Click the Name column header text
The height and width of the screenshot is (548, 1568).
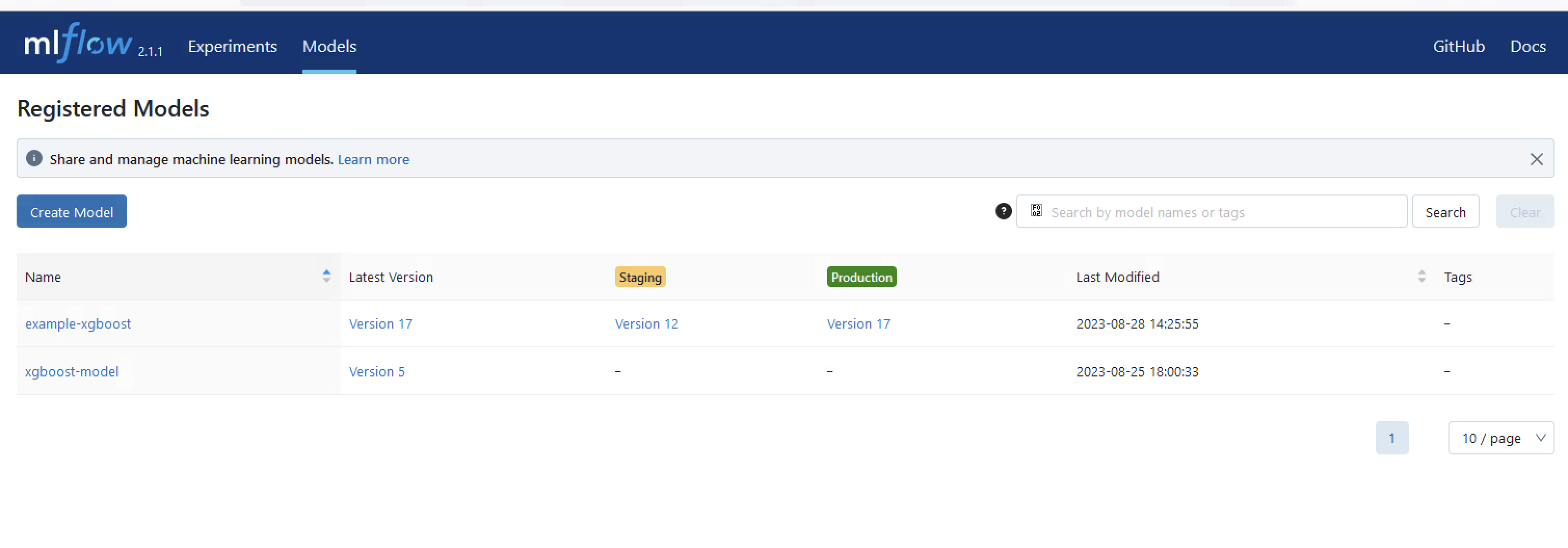43,277
